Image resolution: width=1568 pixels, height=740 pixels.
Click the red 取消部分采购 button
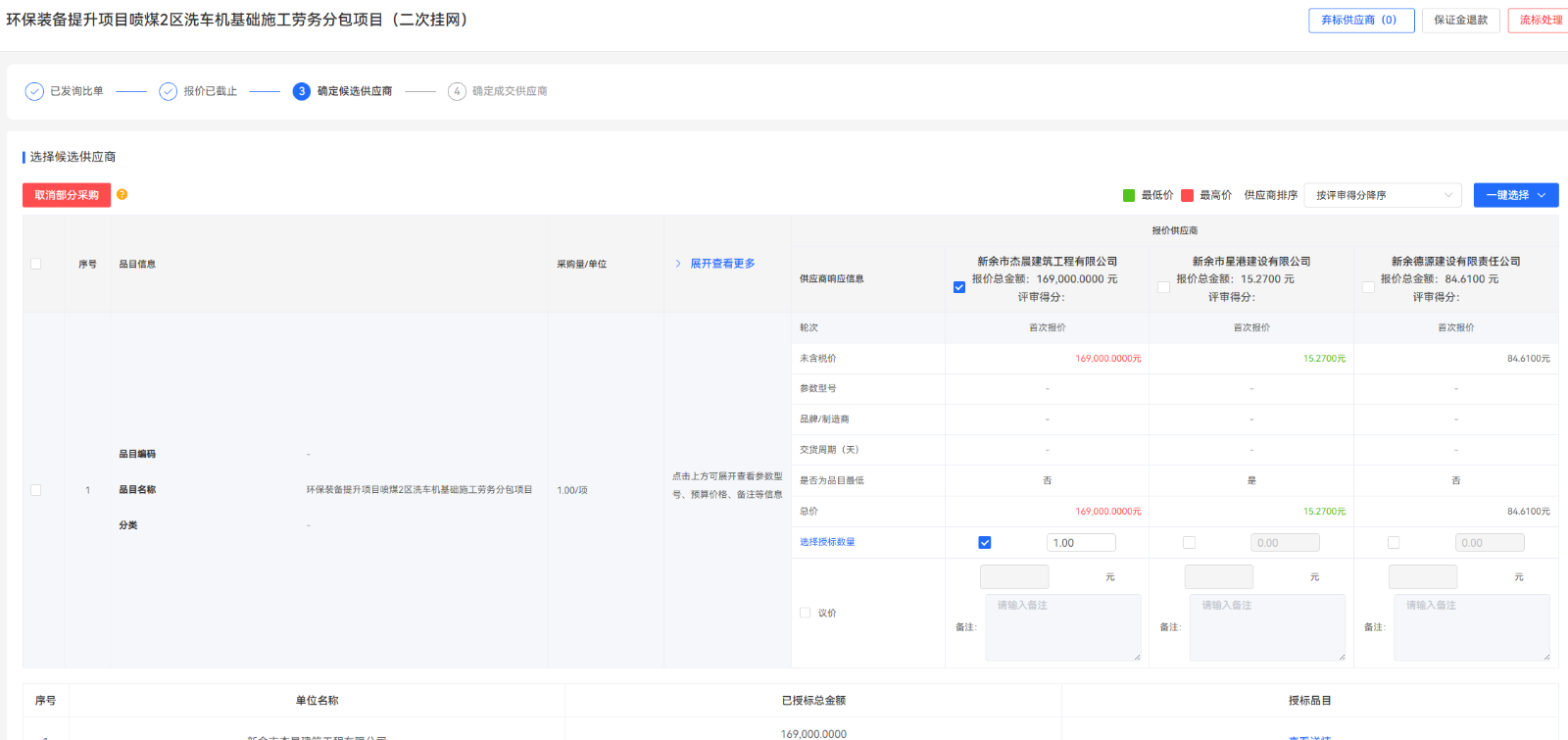(x=67, y=195)
